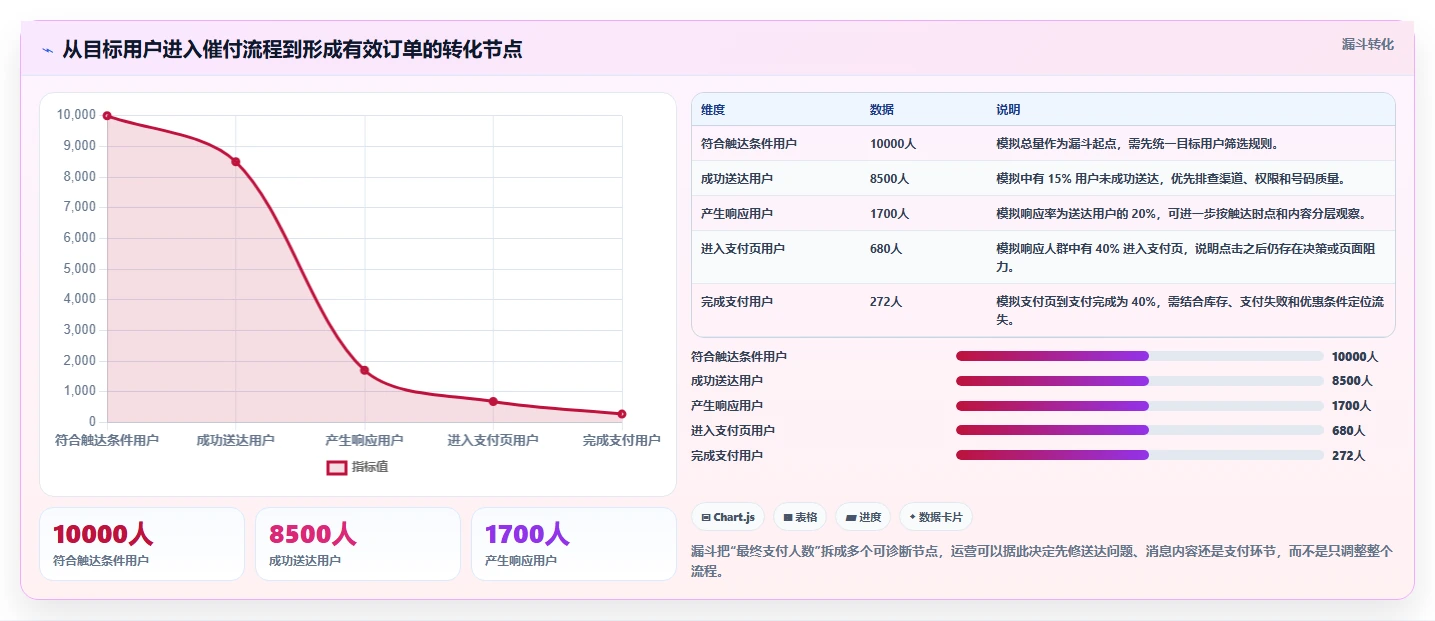Click the 符合触达条件用户 progress bar
Screen dimensions: 1435x621
click(x=1140, y=356)
